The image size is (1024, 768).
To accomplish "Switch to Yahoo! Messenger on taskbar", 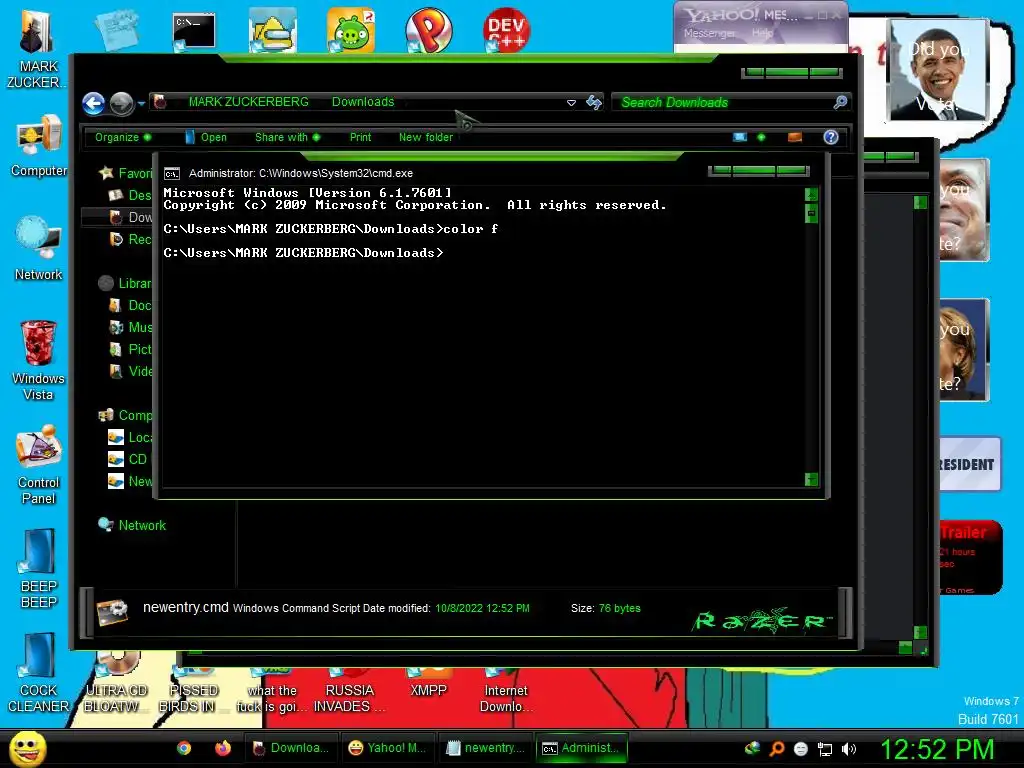I will [x=387, y=748].
